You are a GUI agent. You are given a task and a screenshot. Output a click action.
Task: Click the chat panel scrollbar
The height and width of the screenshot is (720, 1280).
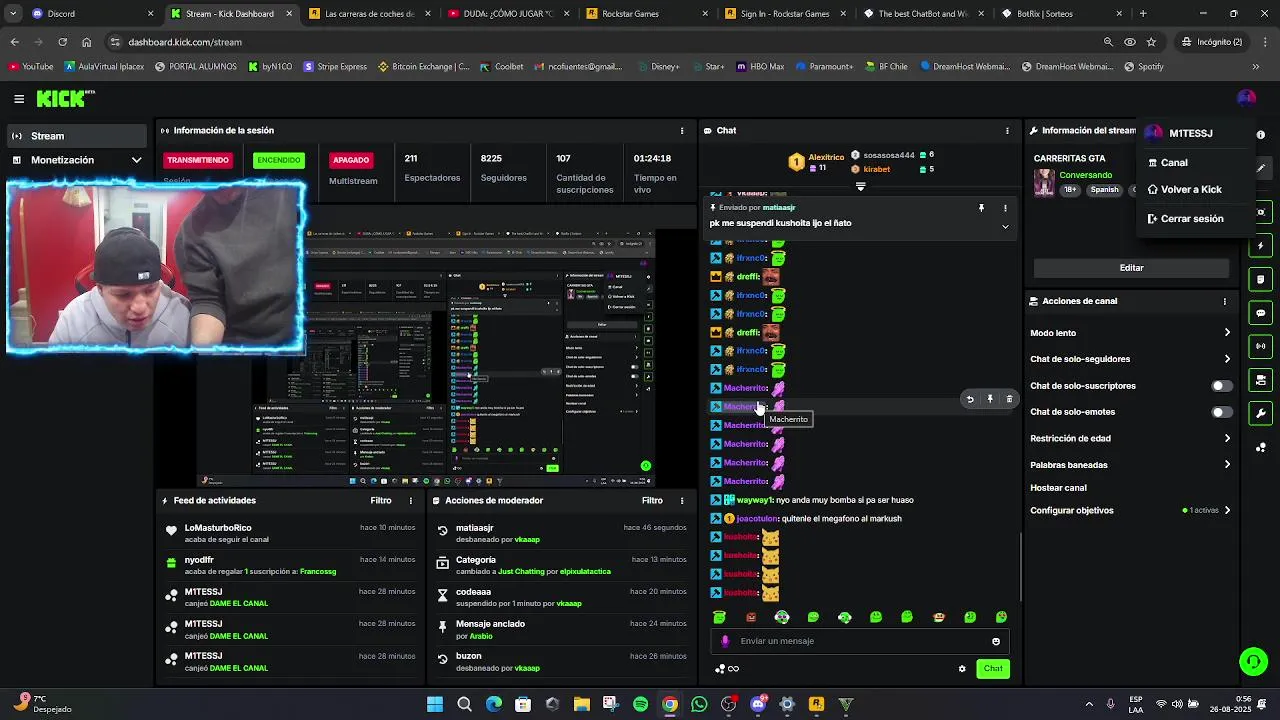point(1020,568)
